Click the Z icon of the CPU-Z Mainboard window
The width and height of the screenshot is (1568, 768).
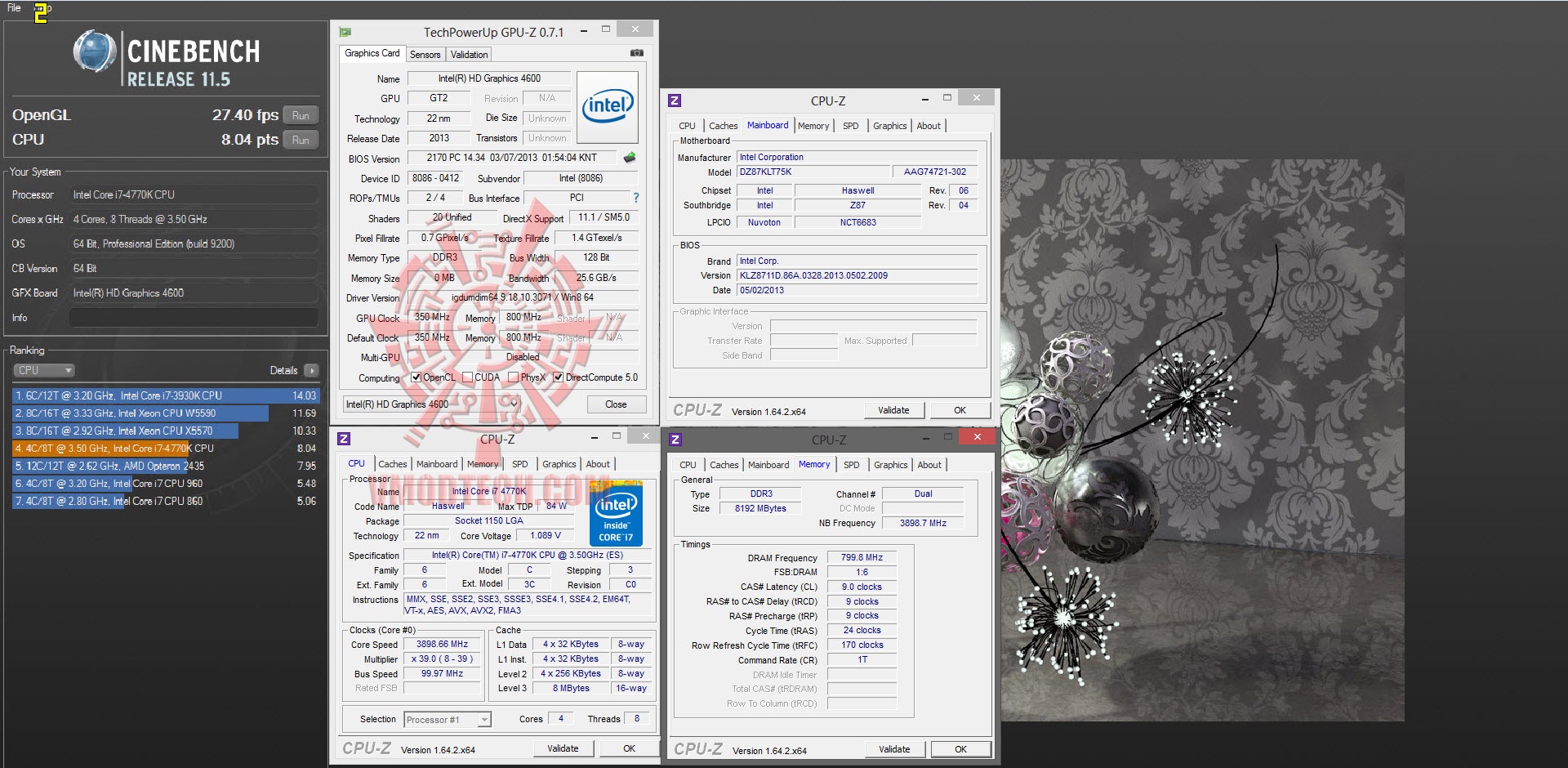675,100
